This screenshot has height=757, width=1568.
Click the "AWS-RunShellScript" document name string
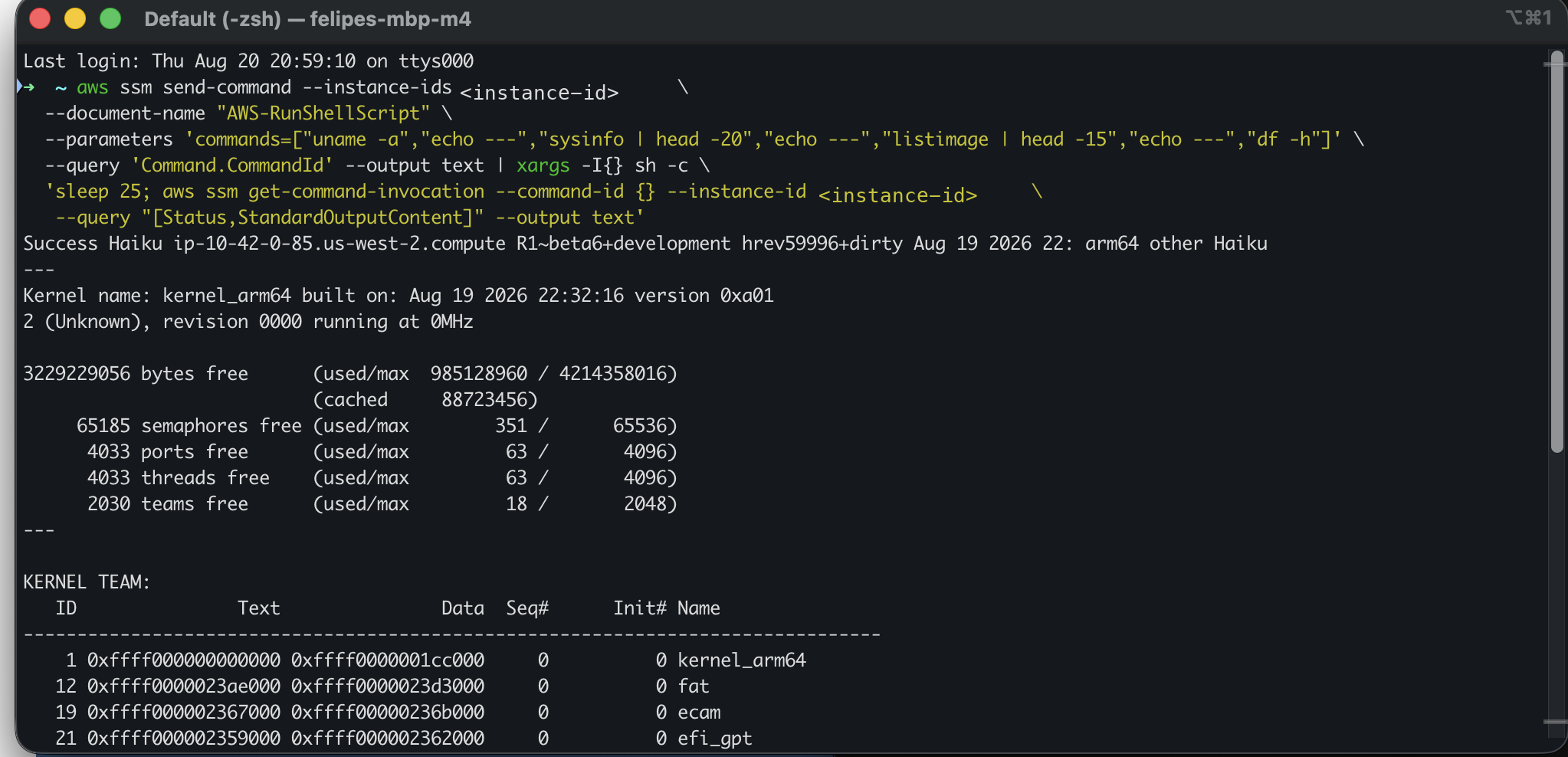point(323,113)
